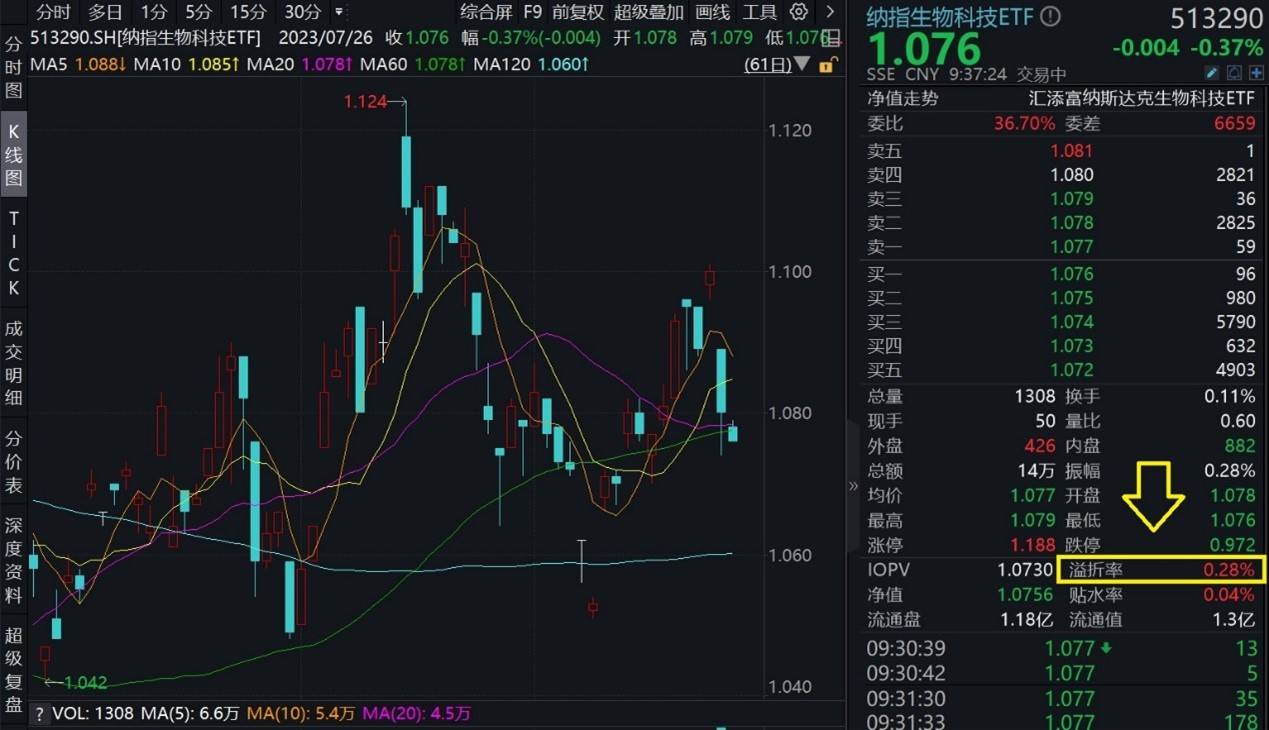Open the settings gear in the toolbar

[x=798, y=12]
